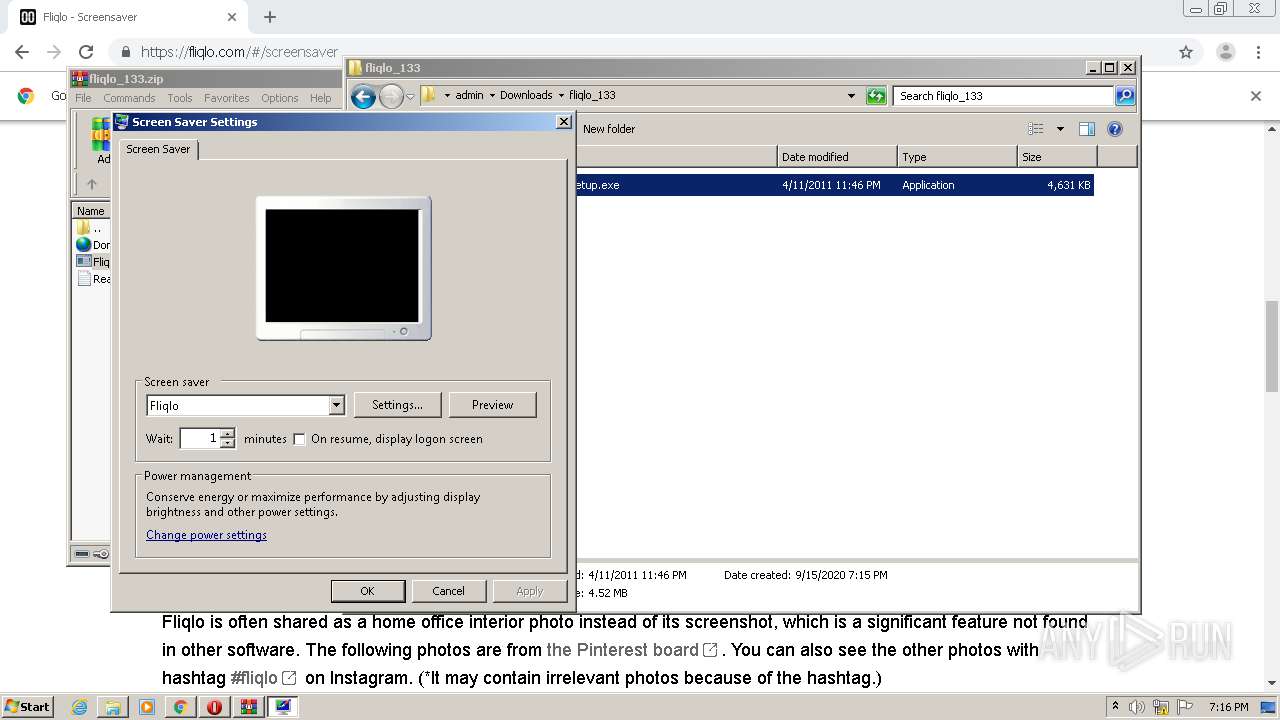1280x720 pixels.
Task: Open WinRAR Favorites menu
Action: (x=227, y=98)
